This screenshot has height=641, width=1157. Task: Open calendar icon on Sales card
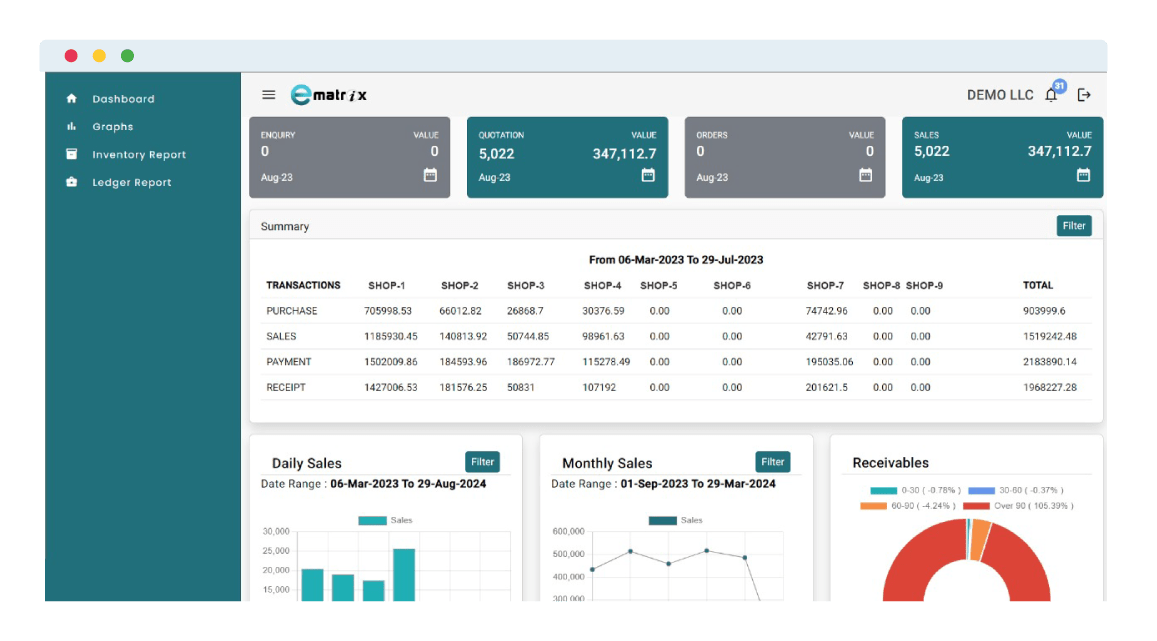[x=1083, y=175]
